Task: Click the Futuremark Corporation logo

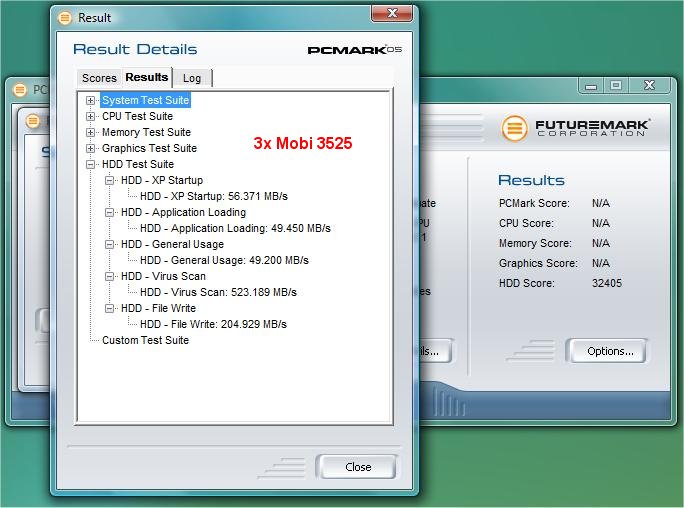Action: pos(575,128)
